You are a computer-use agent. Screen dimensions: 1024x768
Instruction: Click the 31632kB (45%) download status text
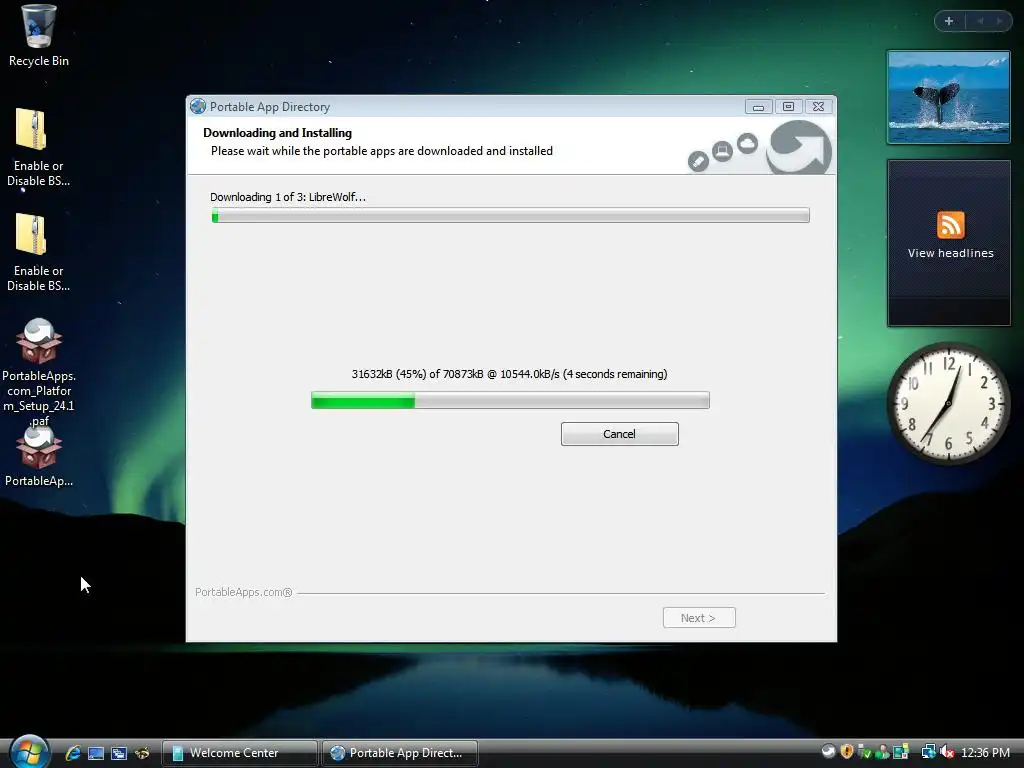(x=509, y=374)
